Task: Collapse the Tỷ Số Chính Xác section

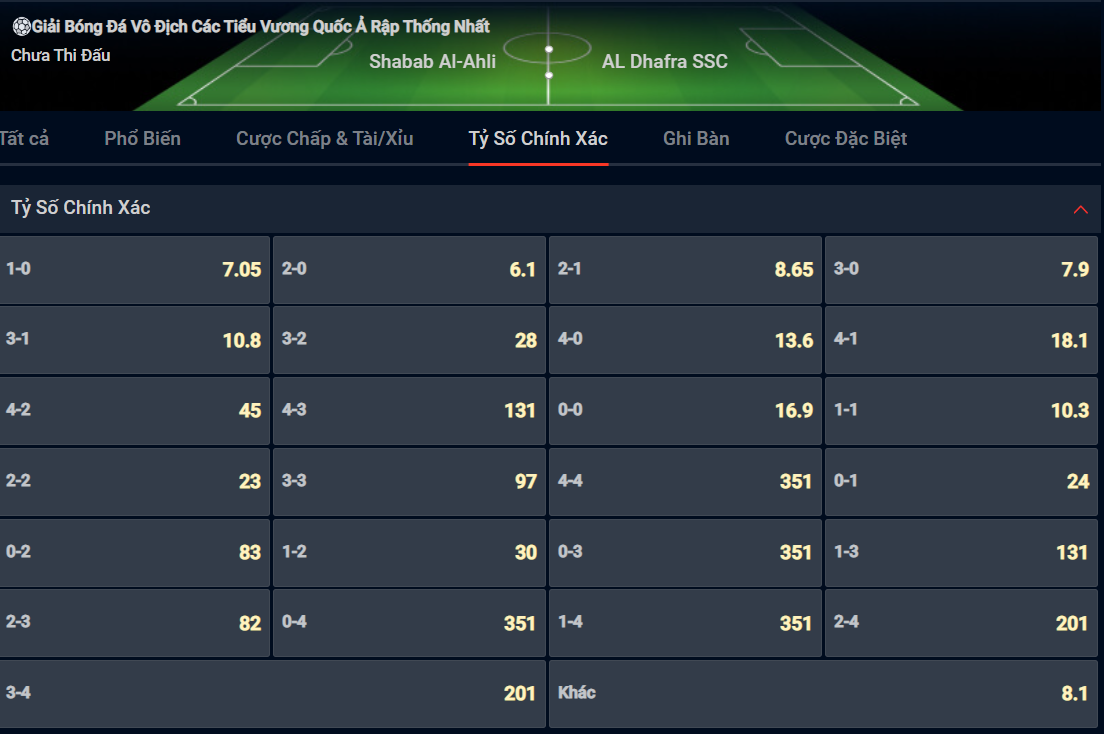Action: point(1080,209)
